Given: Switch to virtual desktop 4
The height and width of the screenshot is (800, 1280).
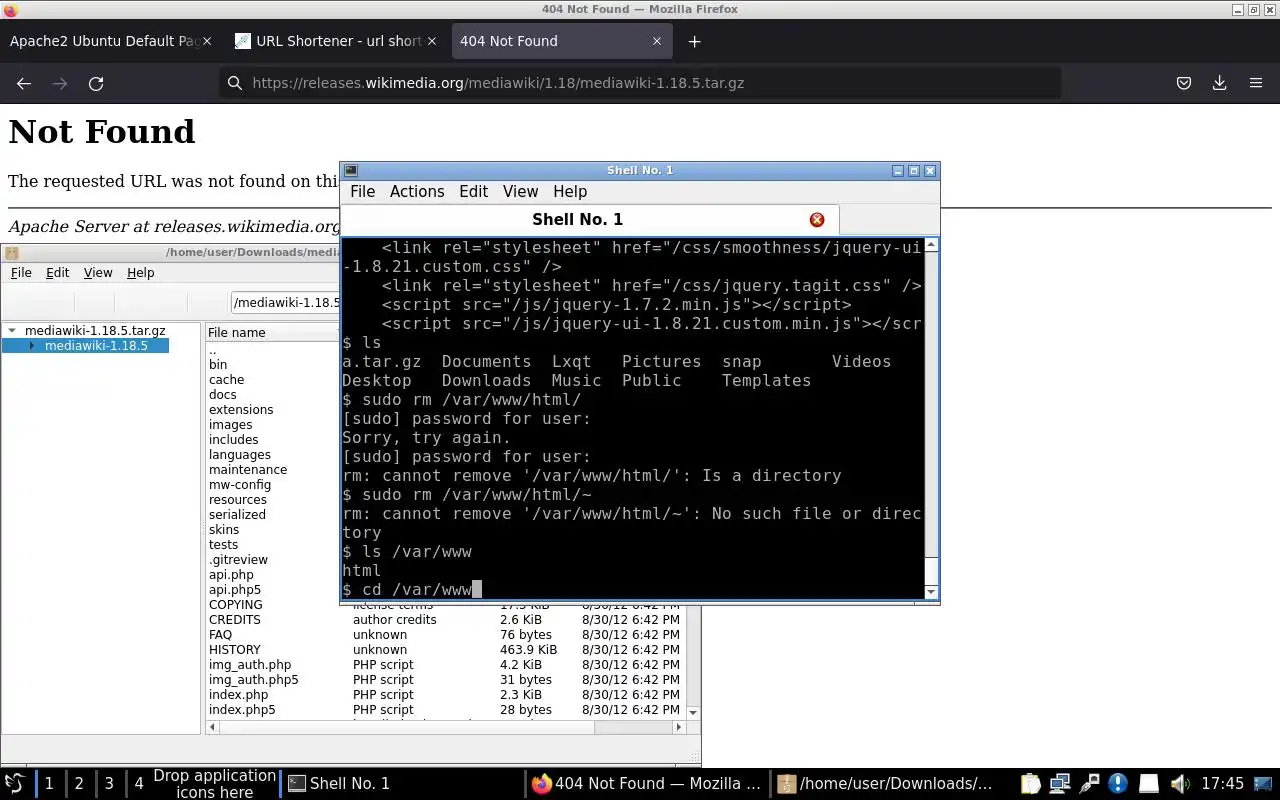Looking at the screenshot, I should pos(139,784).
